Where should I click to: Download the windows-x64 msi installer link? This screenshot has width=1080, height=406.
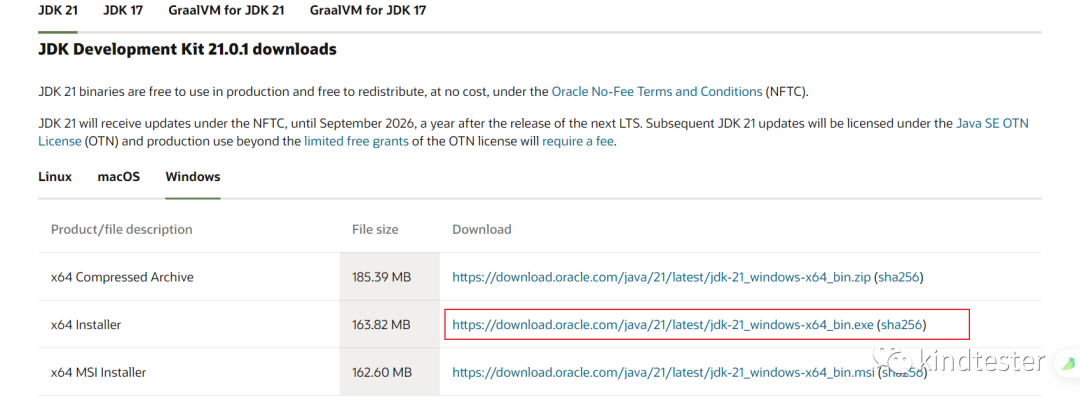coord(663,372)
